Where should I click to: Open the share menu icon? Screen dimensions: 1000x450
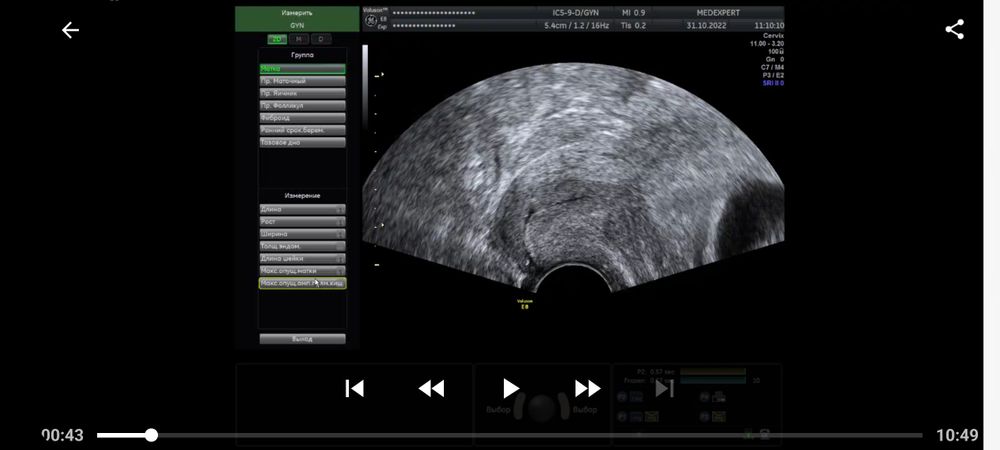[954, 30]
